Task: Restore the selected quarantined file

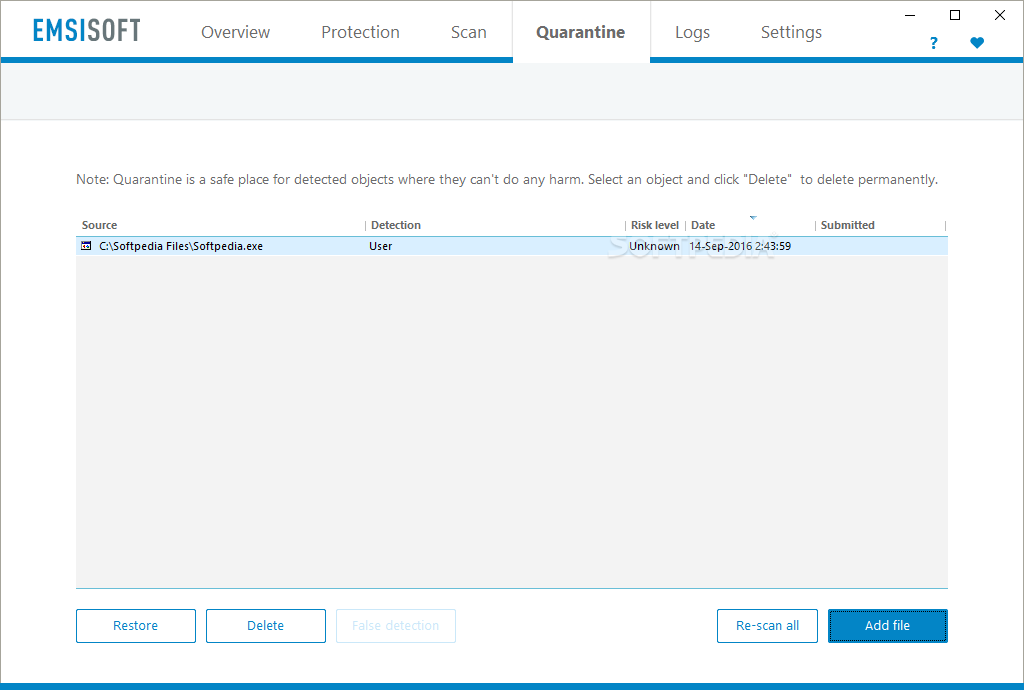Action: pyautogui.click(x=136, y=626)
